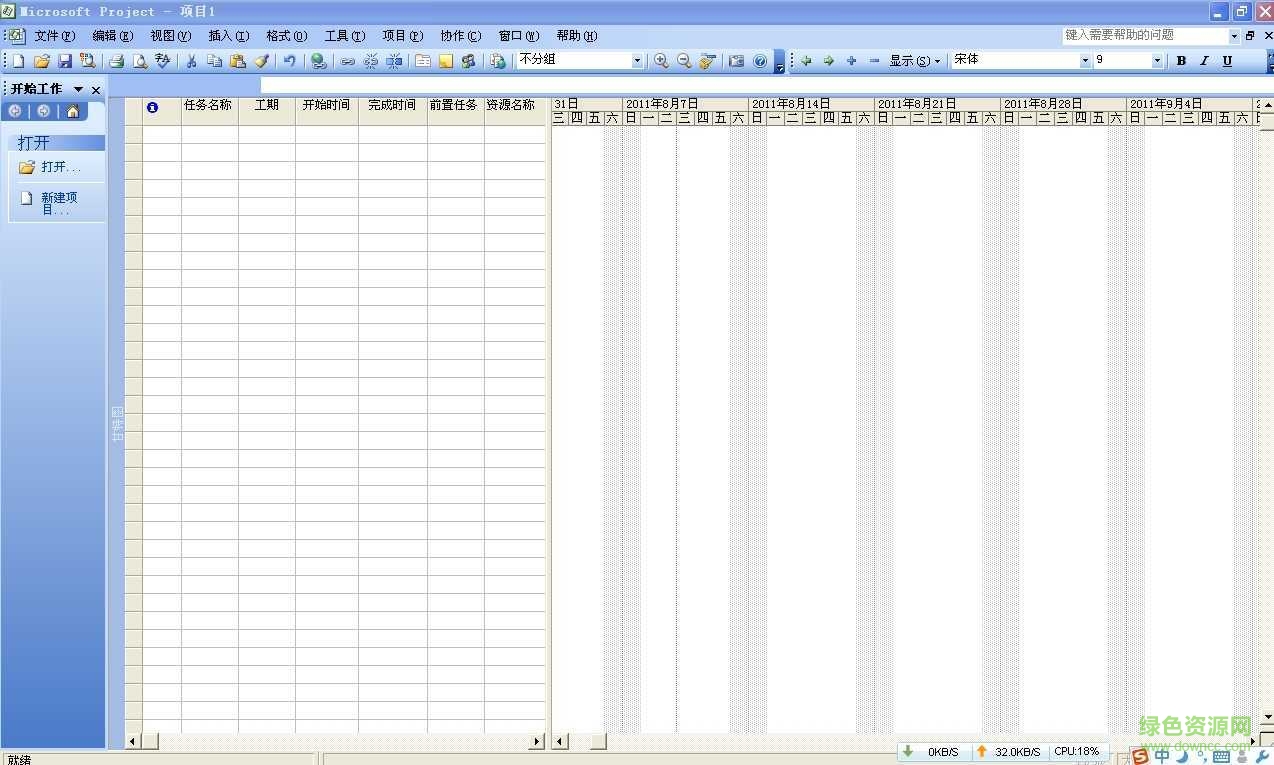
Task: Open Task Information icon
Action: 423,61
